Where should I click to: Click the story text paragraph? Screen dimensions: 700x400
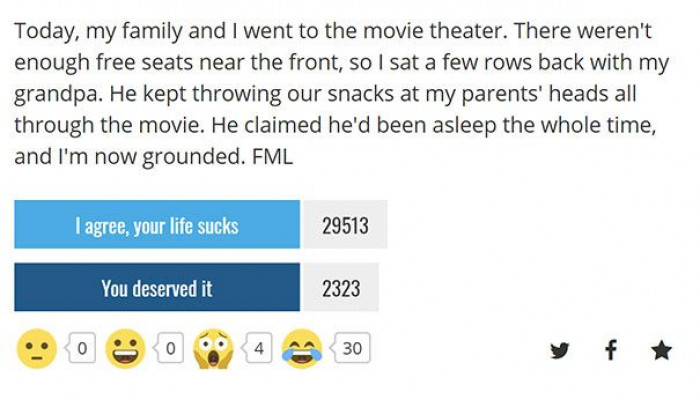(342, 94)
